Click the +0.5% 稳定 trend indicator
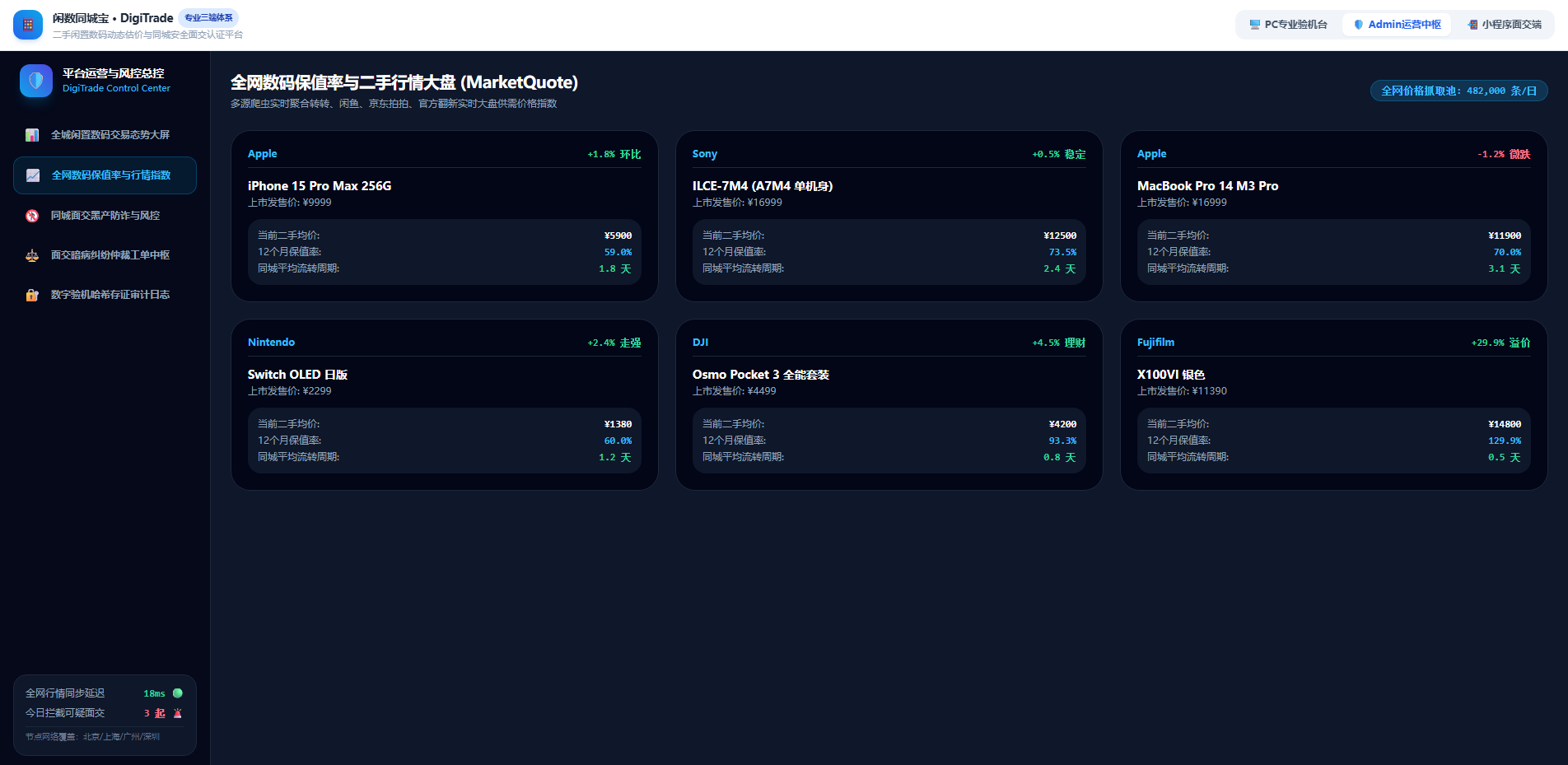The width and height of the screenshot is (1568, 765). [1059, 154]
